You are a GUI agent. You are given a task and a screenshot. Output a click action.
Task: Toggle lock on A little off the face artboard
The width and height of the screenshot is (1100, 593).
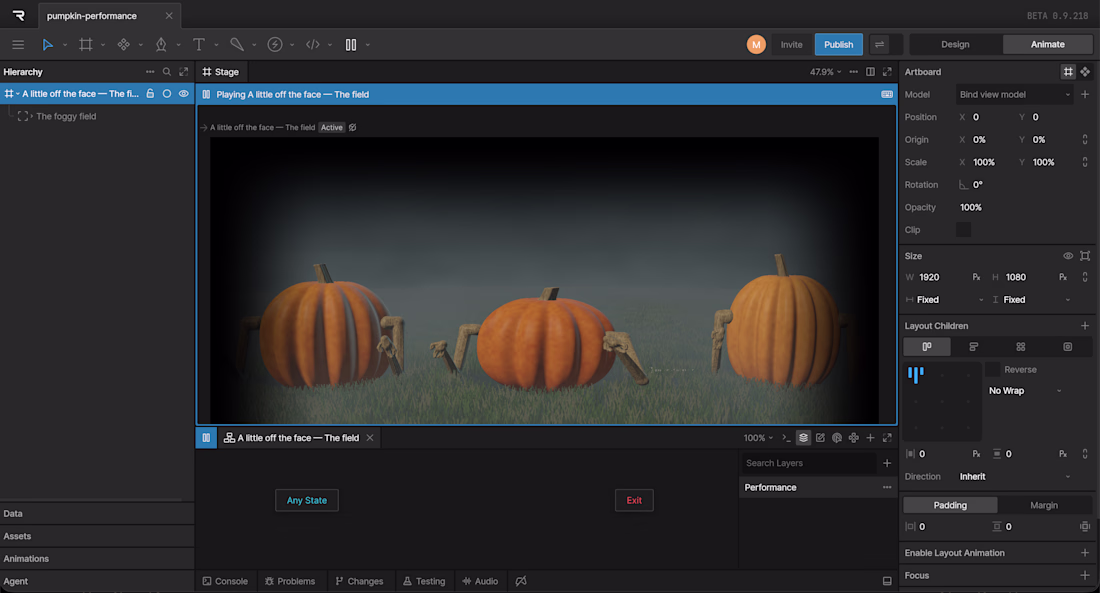pos(150,93)
